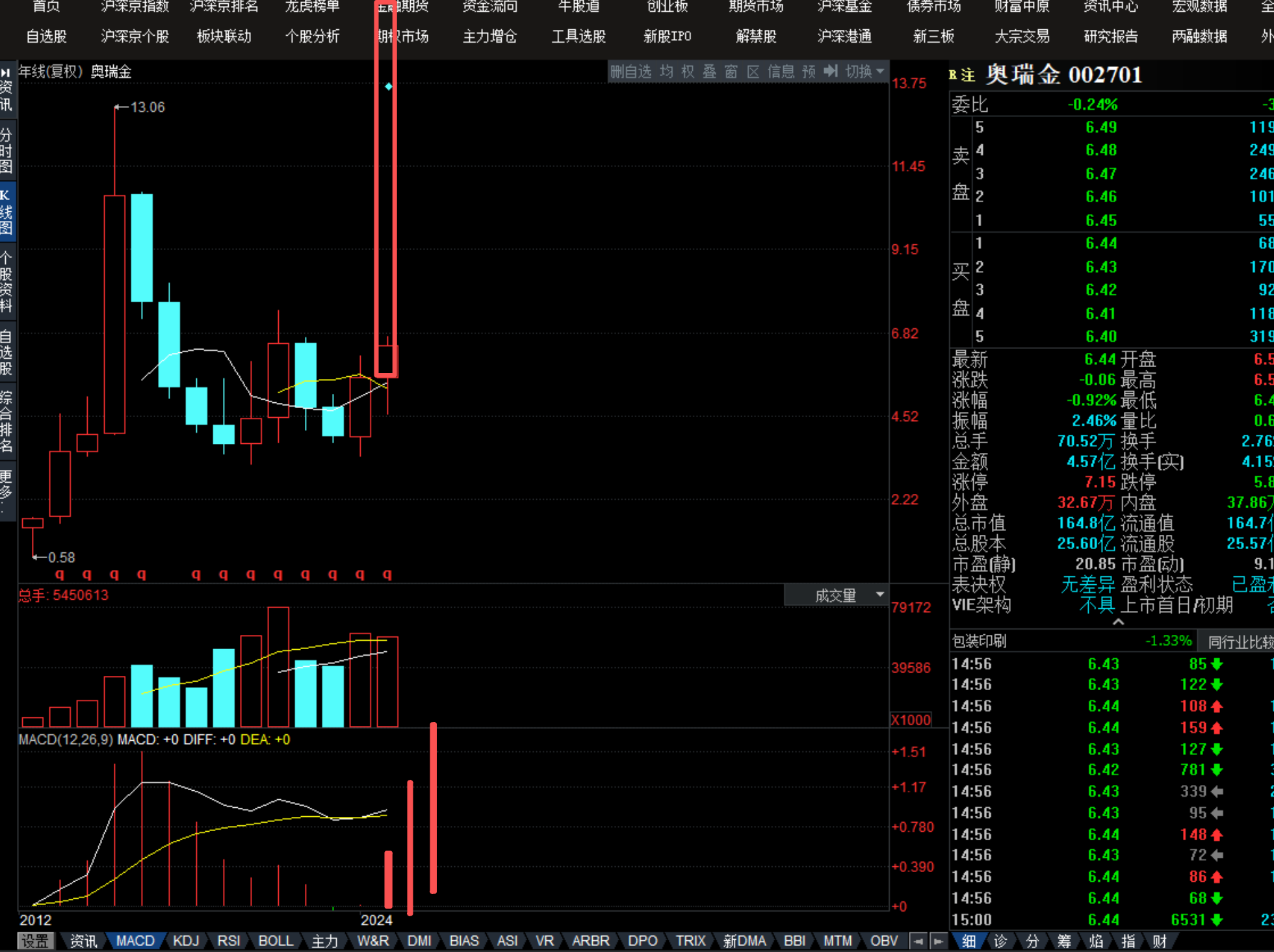Click the 叠 overlay icon in chart toolbar
The width and height of the screenshot is (1274, 952).
[x=710, y=71]
